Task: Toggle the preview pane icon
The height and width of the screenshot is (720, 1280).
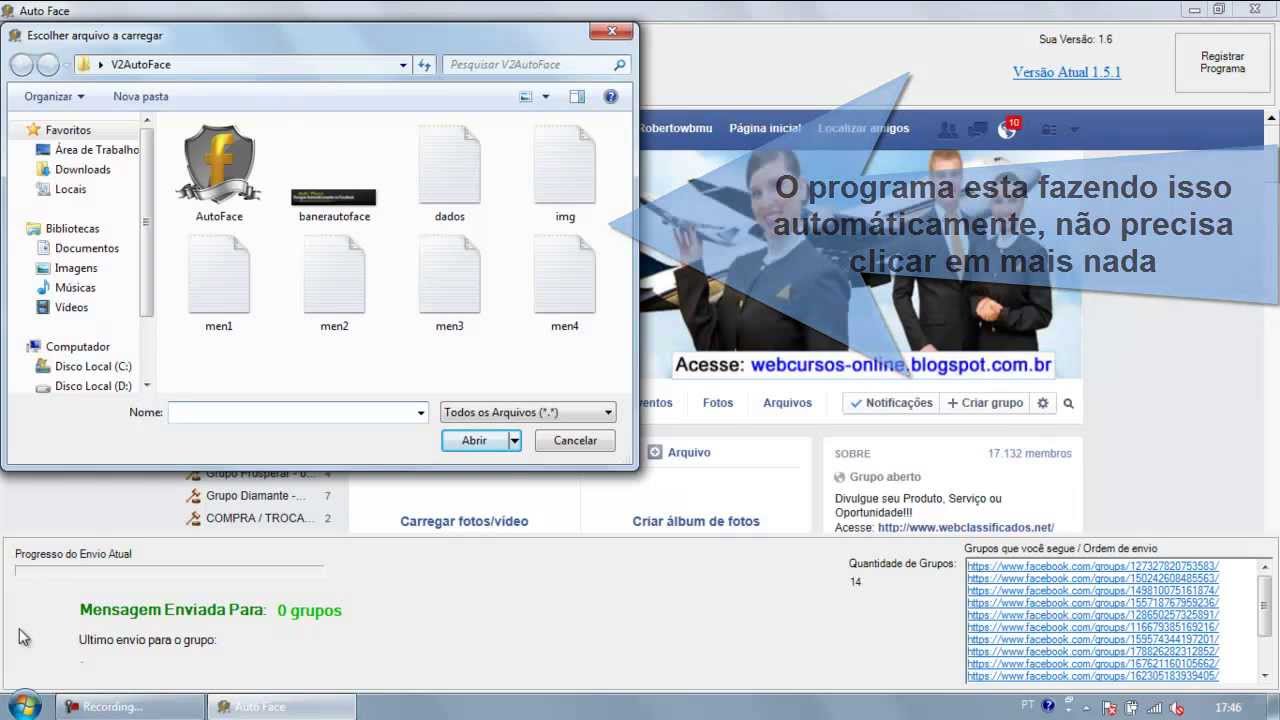Action: coord(577,97)
